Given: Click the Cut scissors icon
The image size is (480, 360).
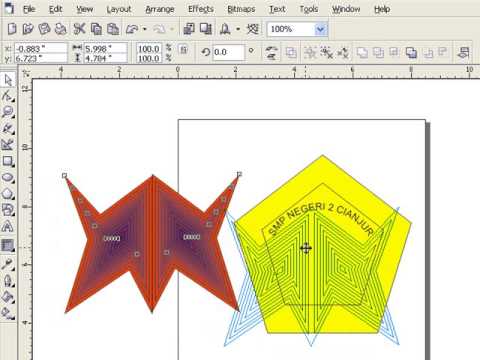Looking at the screenshot, I should coord(79,29).
